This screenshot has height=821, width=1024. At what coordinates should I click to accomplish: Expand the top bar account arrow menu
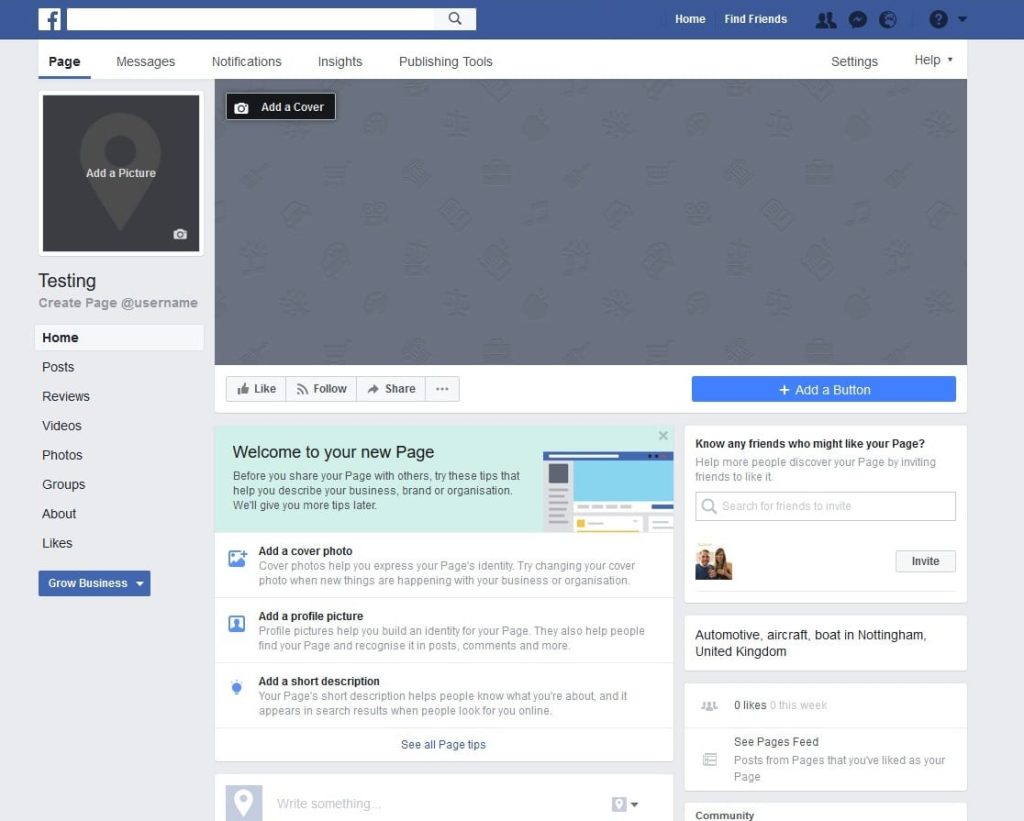pyautogui.click(x=963, y=19)
